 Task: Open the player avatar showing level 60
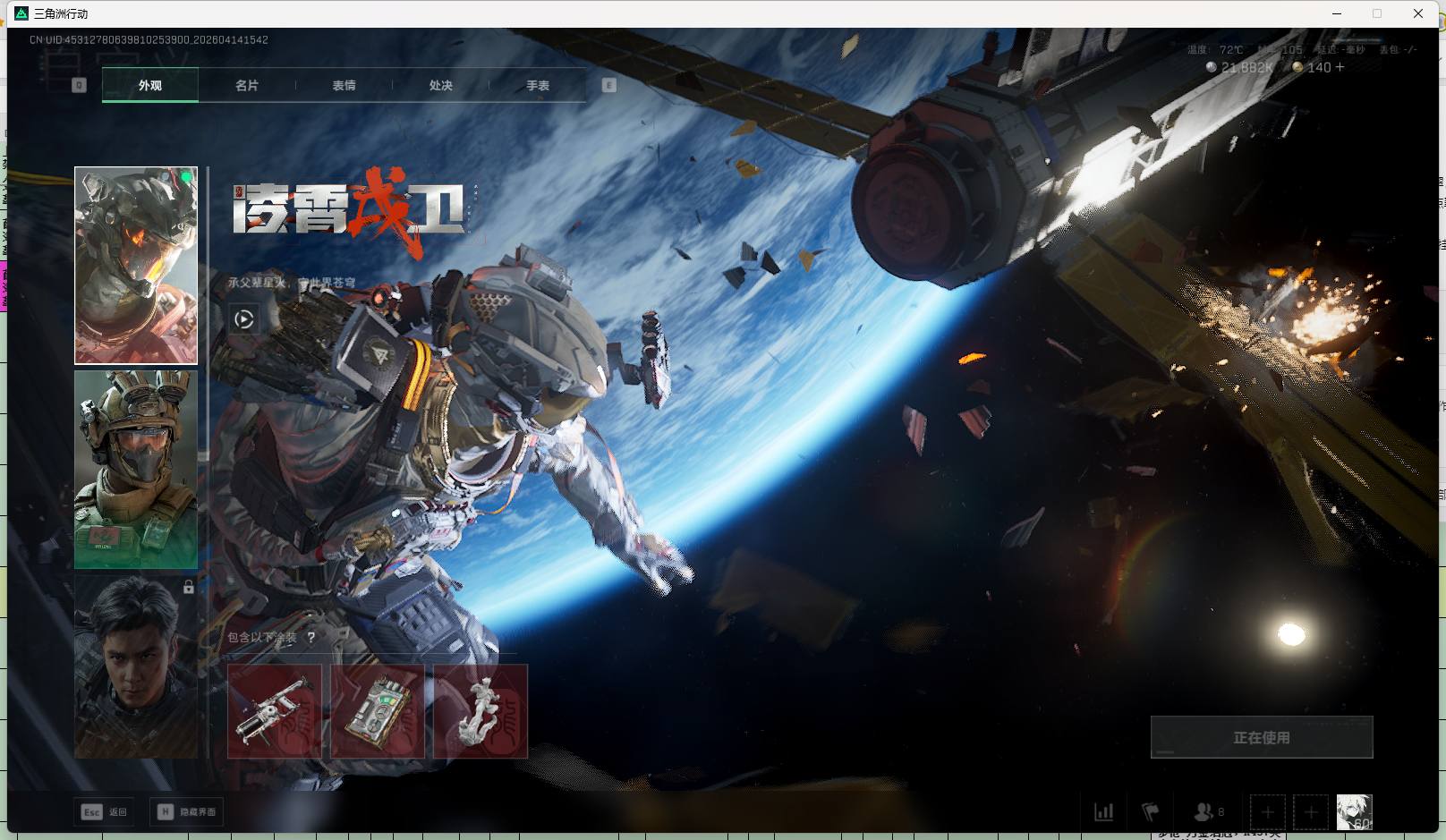point(1354,812)
